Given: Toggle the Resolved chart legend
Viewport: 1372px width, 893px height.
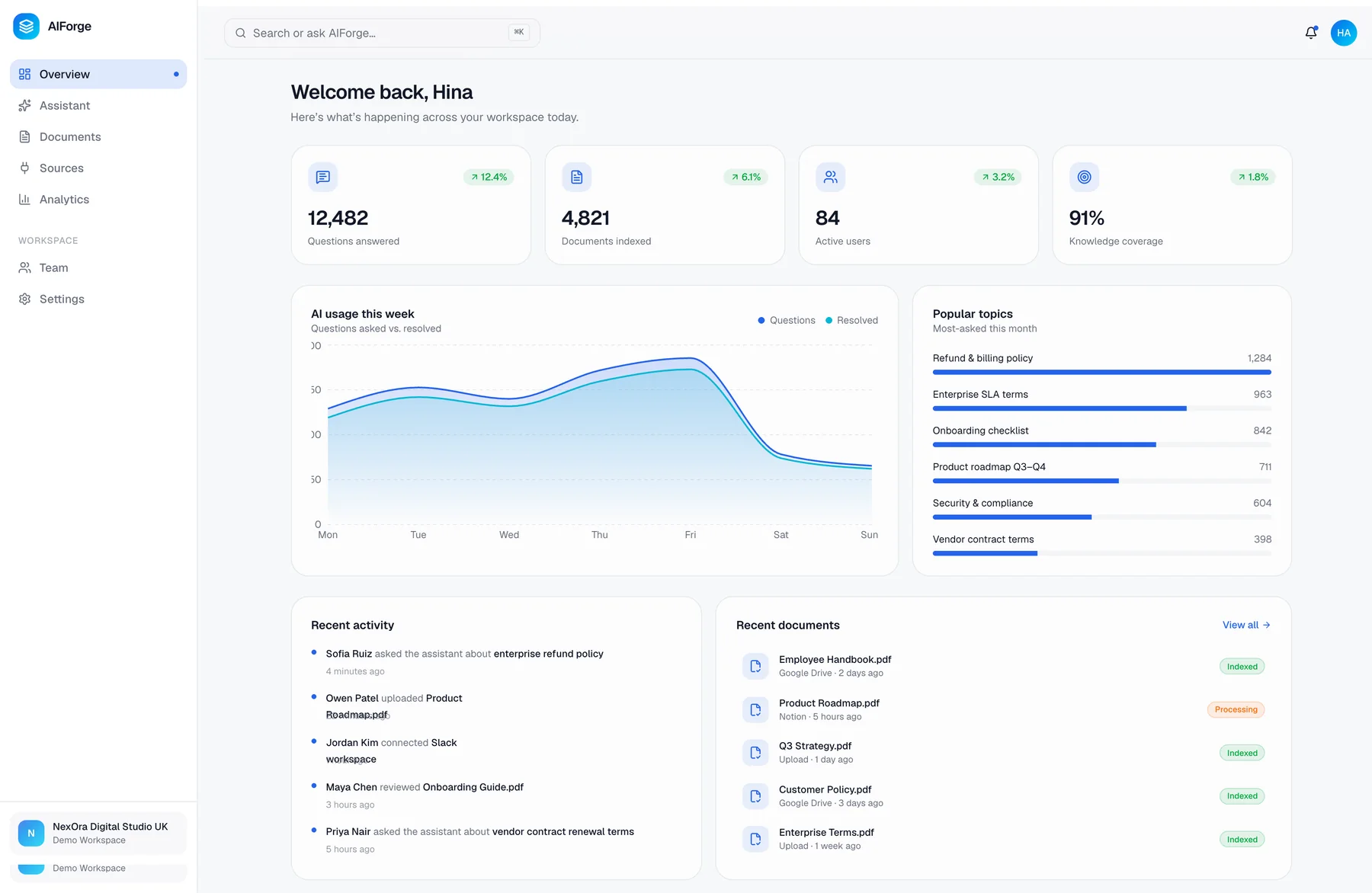Looking at the screenshot, I should click(852, 320).
